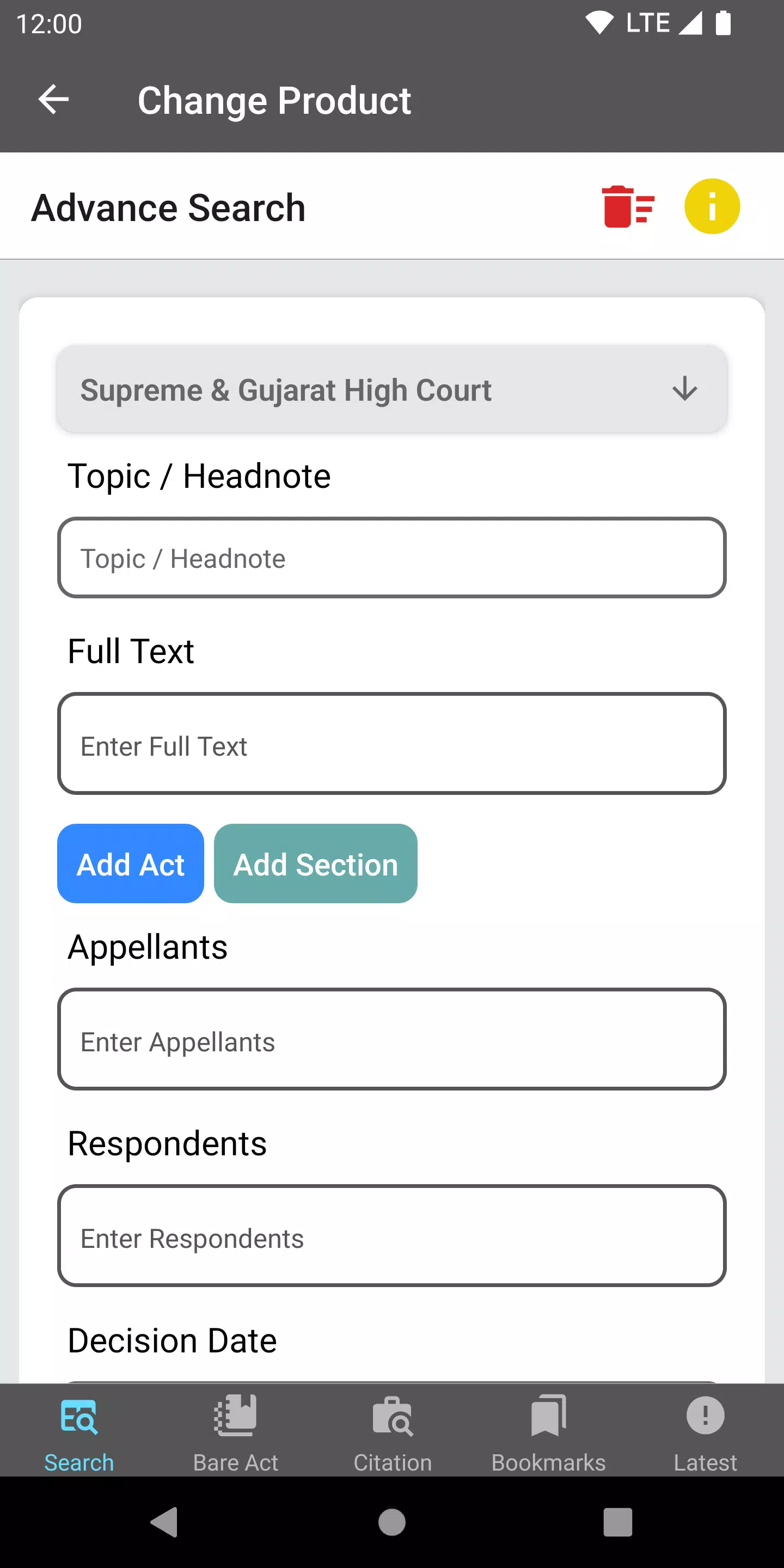This screenshot has height=1568, width=784.
Task: Switch to the Bookmarks tab label
Action: click(x=548, y=1462)
